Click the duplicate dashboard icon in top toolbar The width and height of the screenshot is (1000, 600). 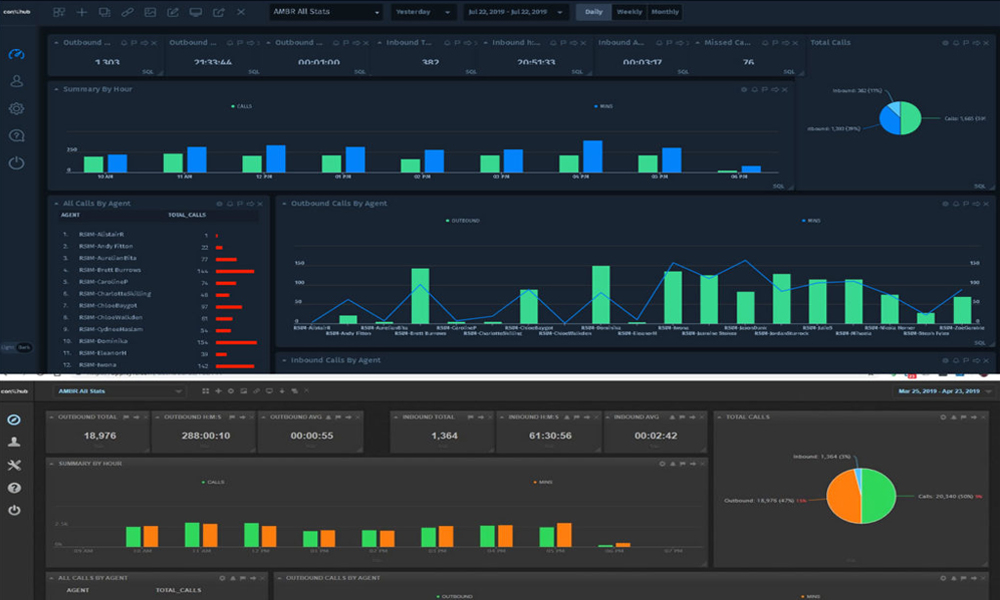(105, 12)
